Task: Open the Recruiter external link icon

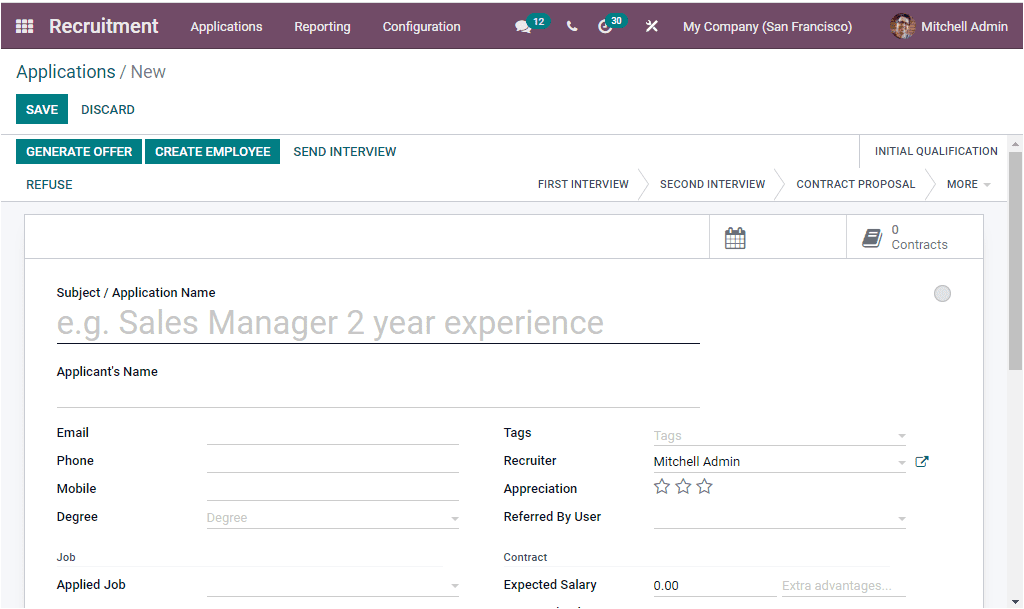Action: pos(921,461)
